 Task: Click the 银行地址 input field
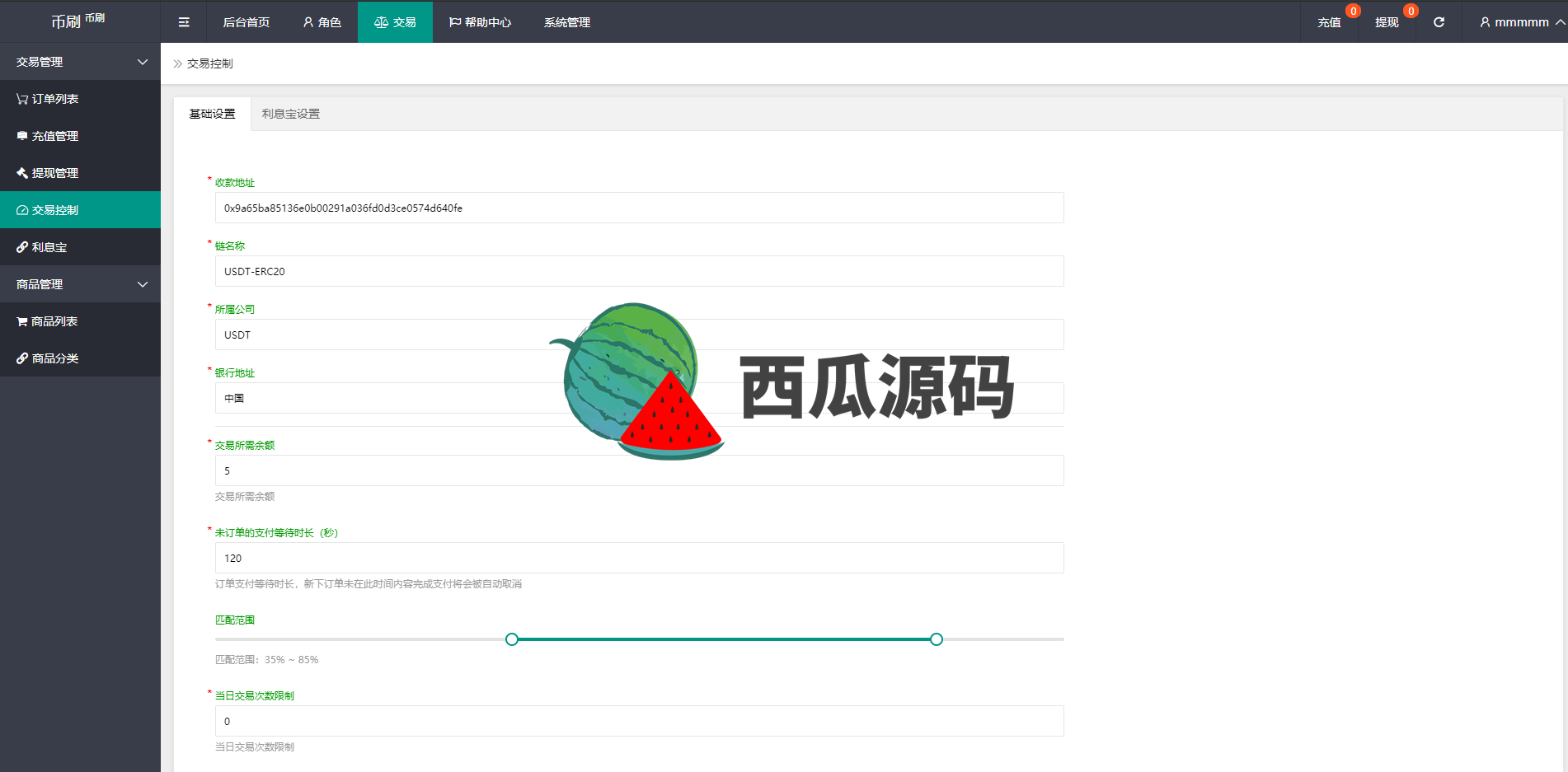click(640, 398)
